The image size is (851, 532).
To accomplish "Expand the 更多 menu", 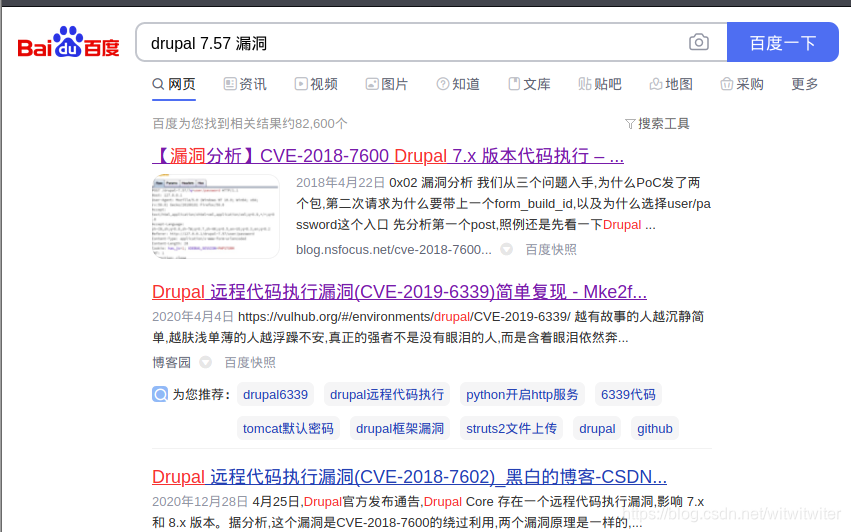I will pos(804,84).
